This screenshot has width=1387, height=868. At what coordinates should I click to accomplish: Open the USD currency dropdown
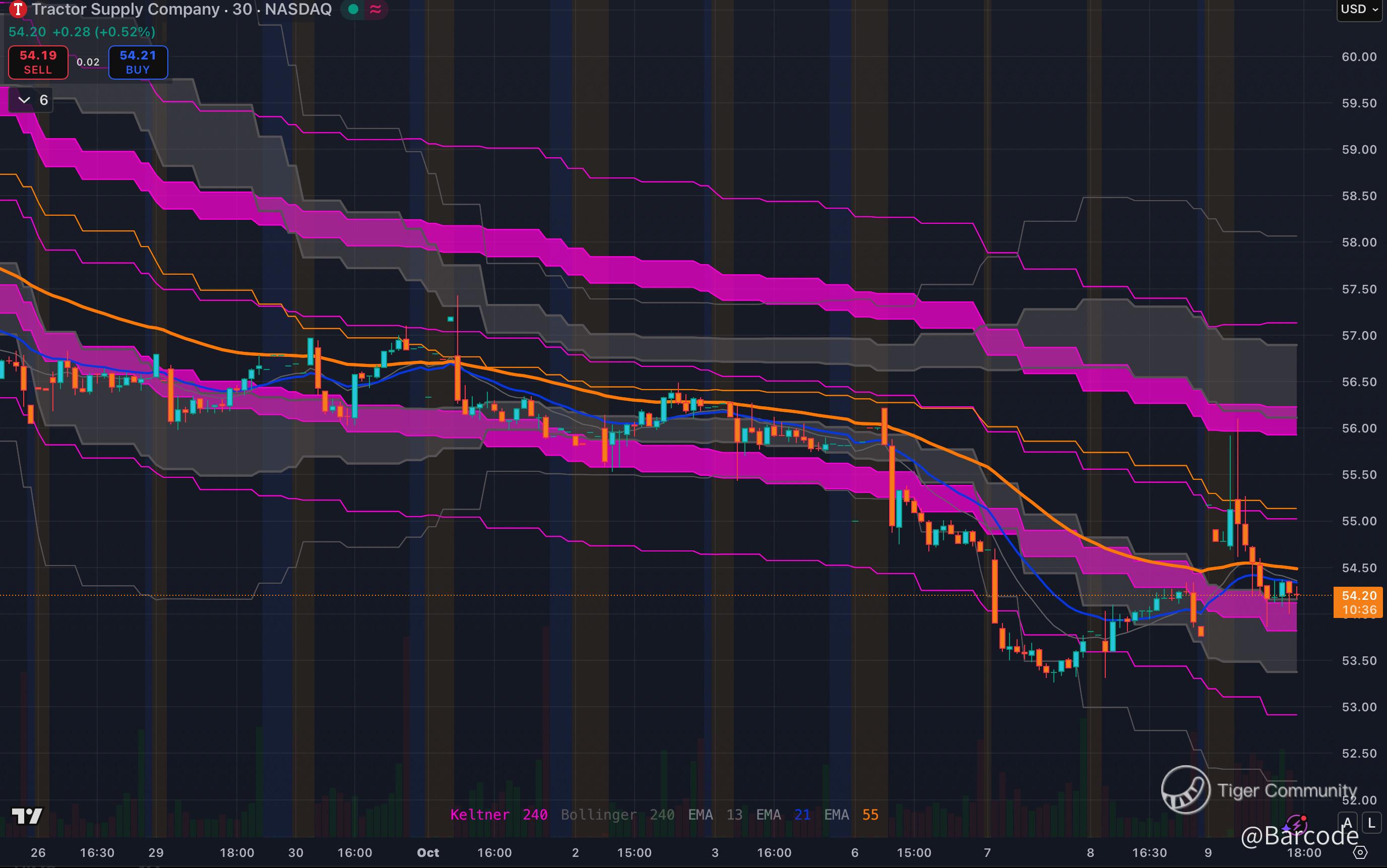click(1359, 9)
